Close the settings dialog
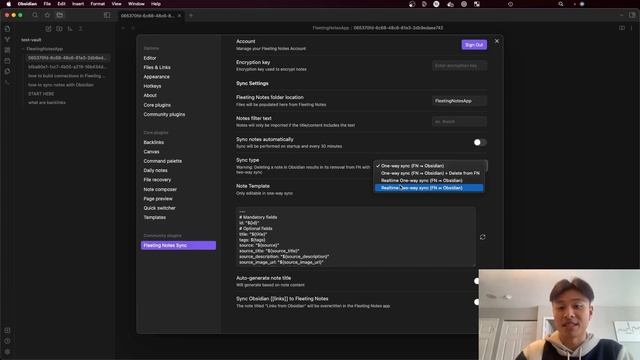The width and height of the screenshot is (640, 360). (497, 41)
